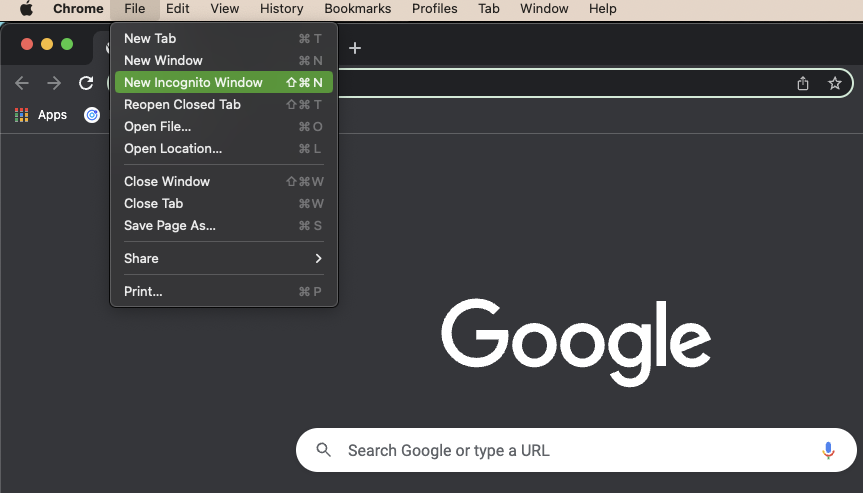Bookmark this page with star icon
The width and height of the screenshot is (863, 493).
pos(835,83)
